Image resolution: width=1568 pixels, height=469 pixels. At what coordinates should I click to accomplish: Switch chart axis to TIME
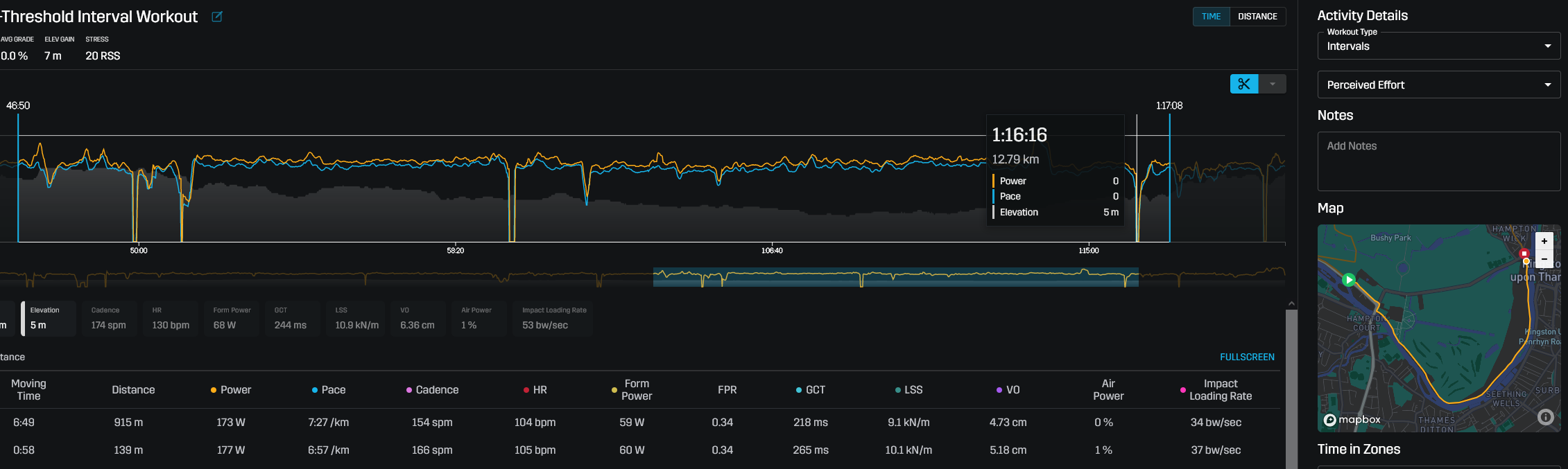click(1211, 17)
